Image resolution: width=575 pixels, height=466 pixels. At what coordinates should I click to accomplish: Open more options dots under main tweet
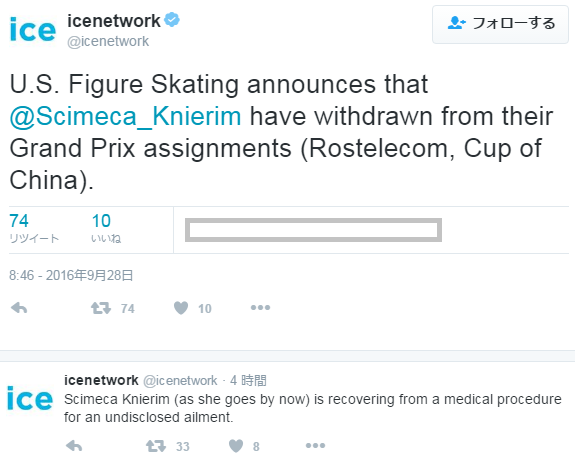click(260, 308)
